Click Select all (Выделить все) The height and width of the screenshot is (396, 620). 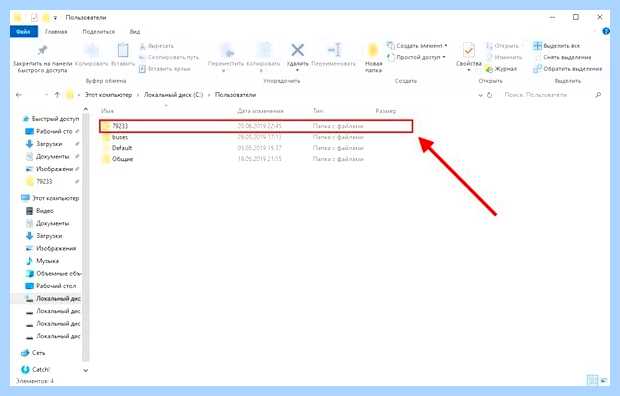coord(556,46)
